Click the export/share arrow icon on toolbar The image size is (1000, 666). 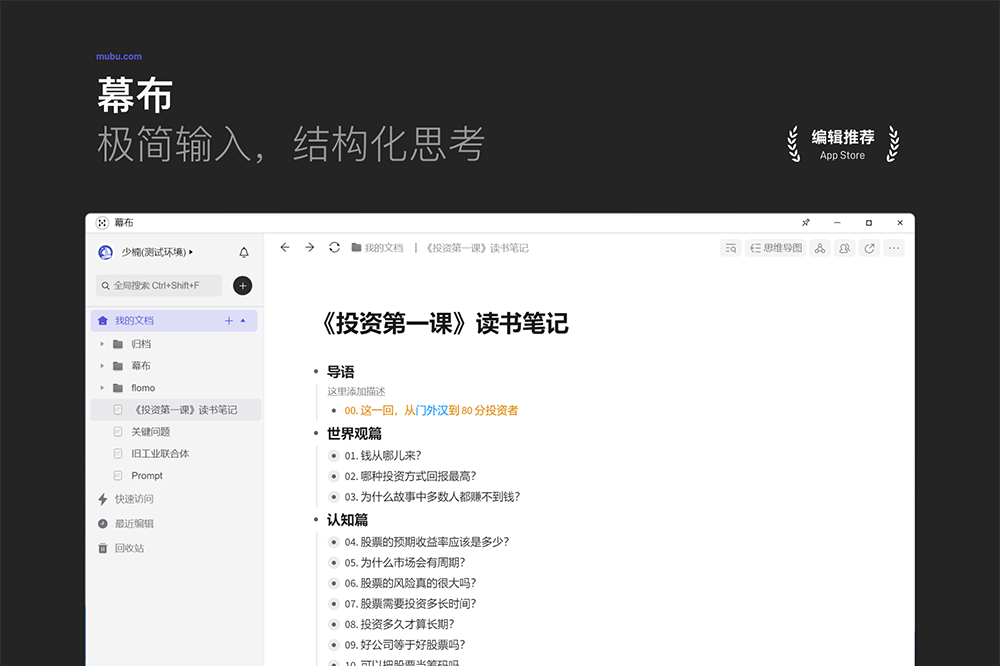(x=869, y=248)
